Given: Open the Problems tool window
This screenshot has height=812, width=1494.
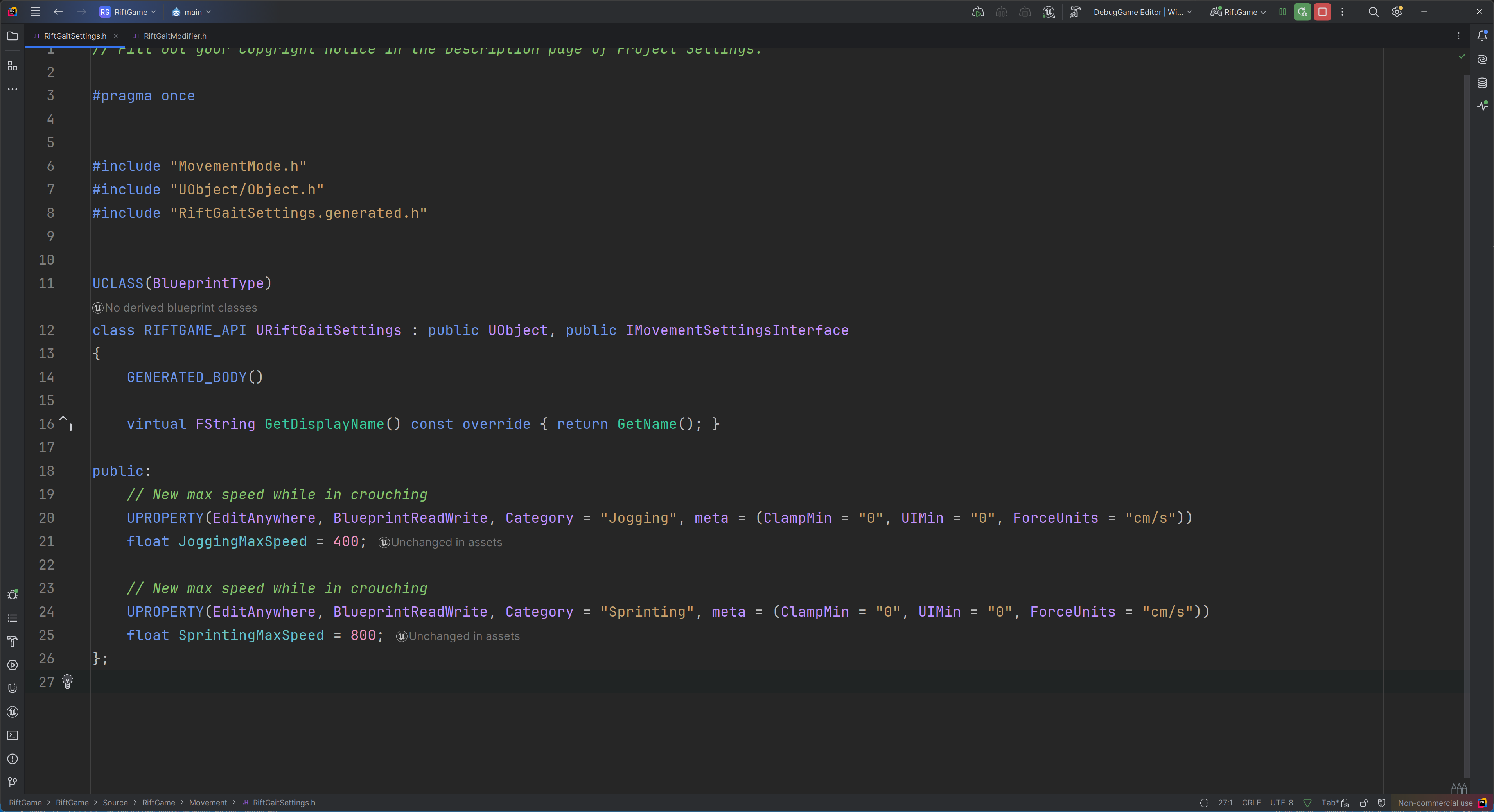Looking at the screenshot, I should coord(12,759).
